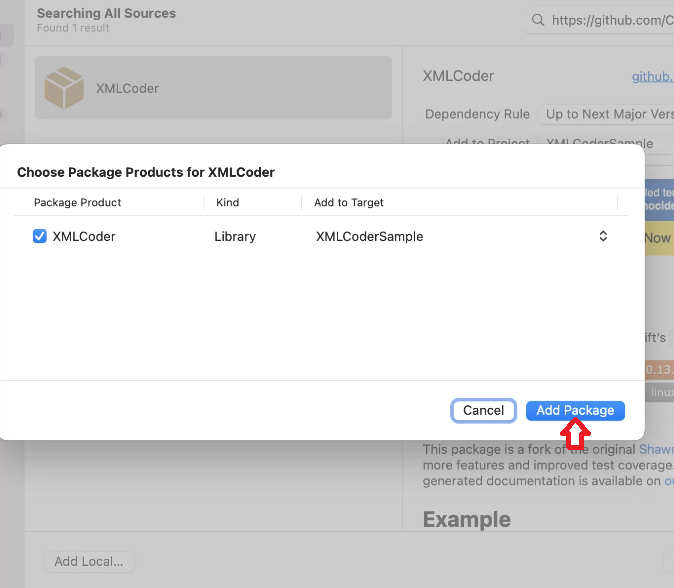Click the Add Package button
This screenshot has height=588, width=674.
click(x=575, y=410)
